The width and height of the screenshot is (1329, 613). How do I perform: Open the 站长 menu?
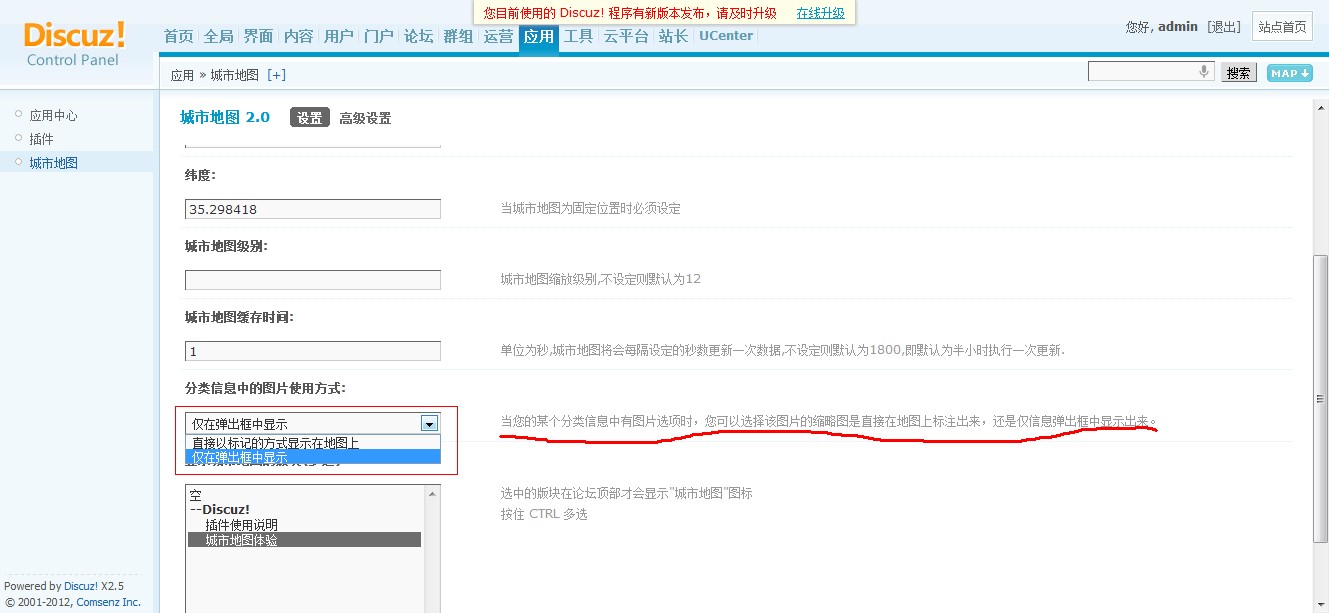pos(674,36)
